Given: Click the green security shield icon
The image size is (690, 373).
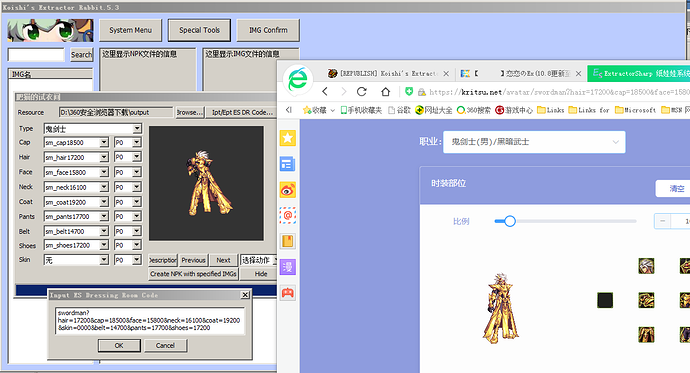Looking at the screenshot, I should click(409, 91).
